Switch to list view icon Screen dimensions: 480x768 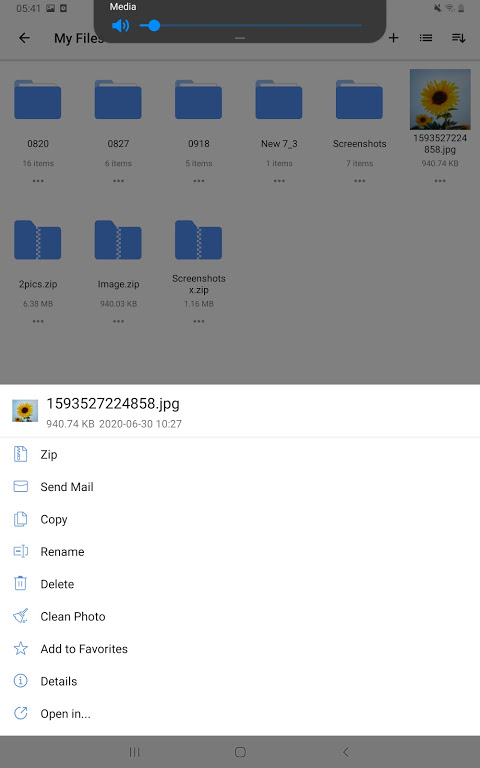coord(426,38)
